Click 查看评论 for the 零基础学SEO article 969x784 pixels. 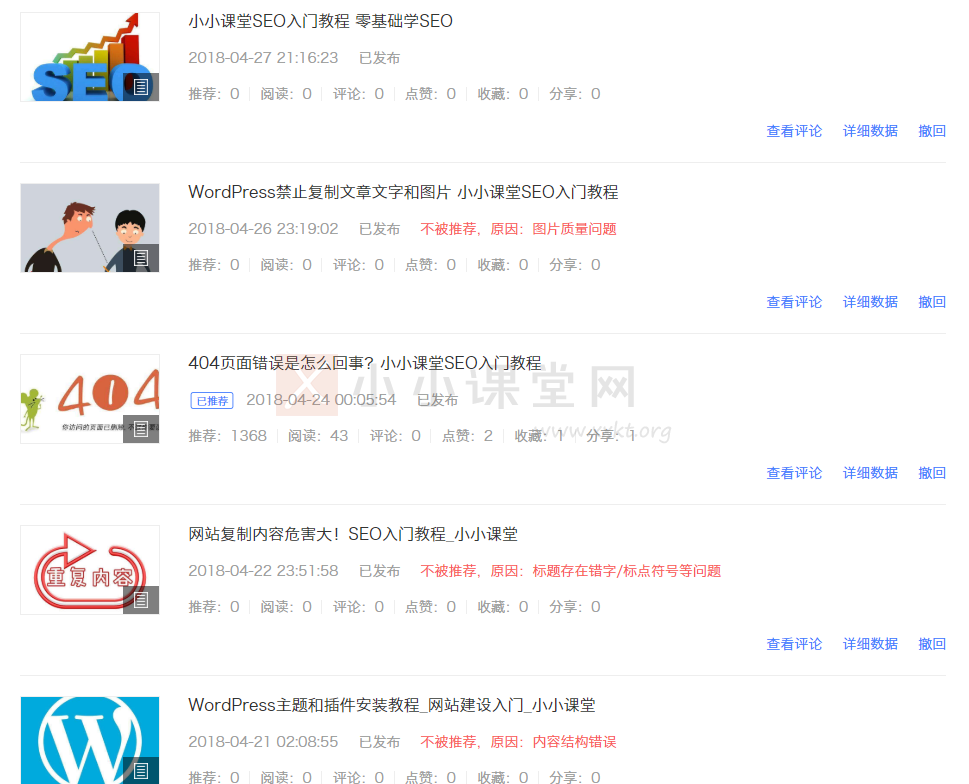click(794, 131)
